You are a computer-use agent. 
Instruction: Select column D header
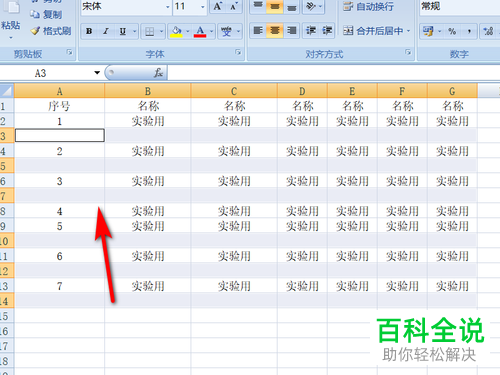[x=302, y=91]
